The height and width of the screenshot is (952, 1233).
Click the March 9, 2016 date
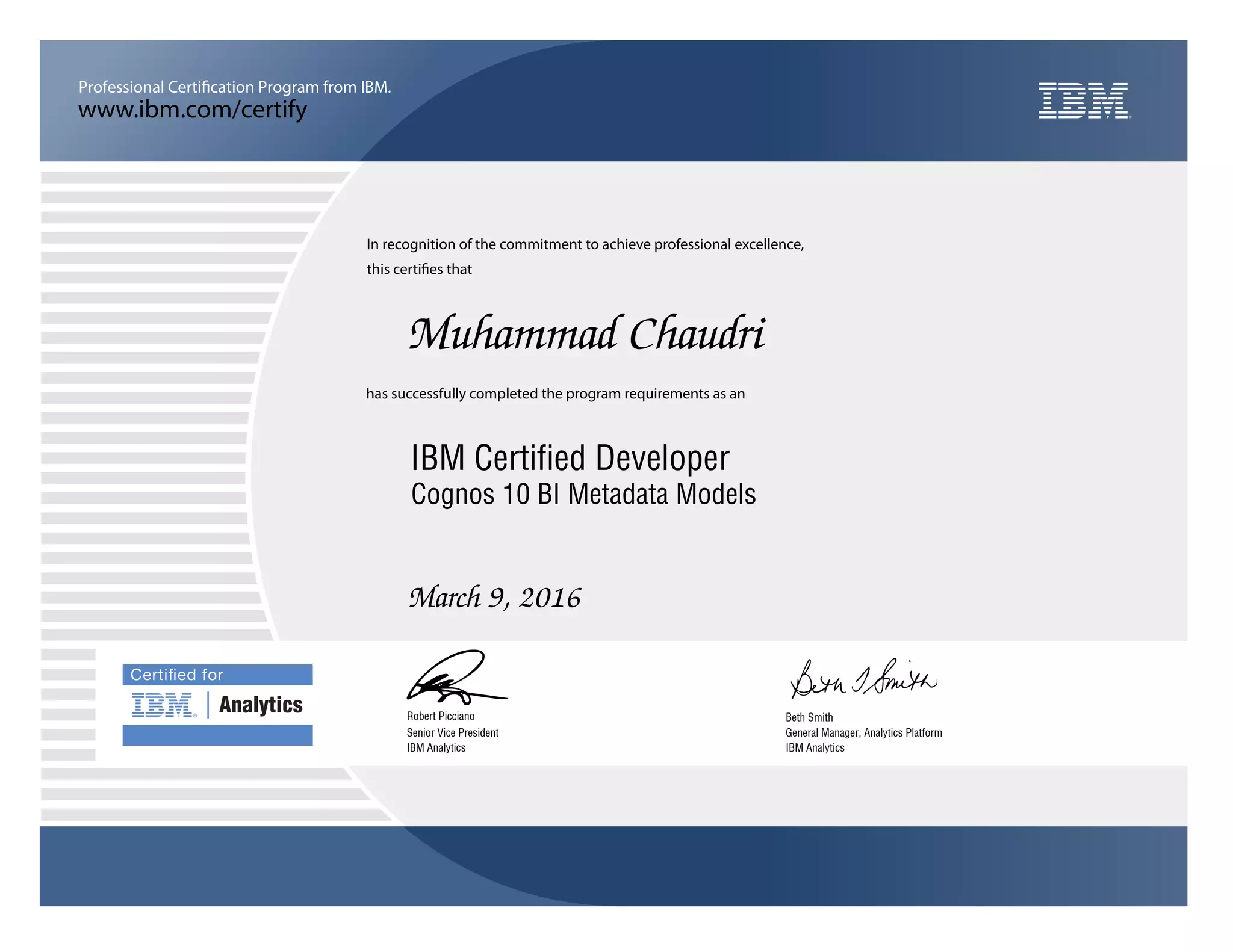point(495,598)
